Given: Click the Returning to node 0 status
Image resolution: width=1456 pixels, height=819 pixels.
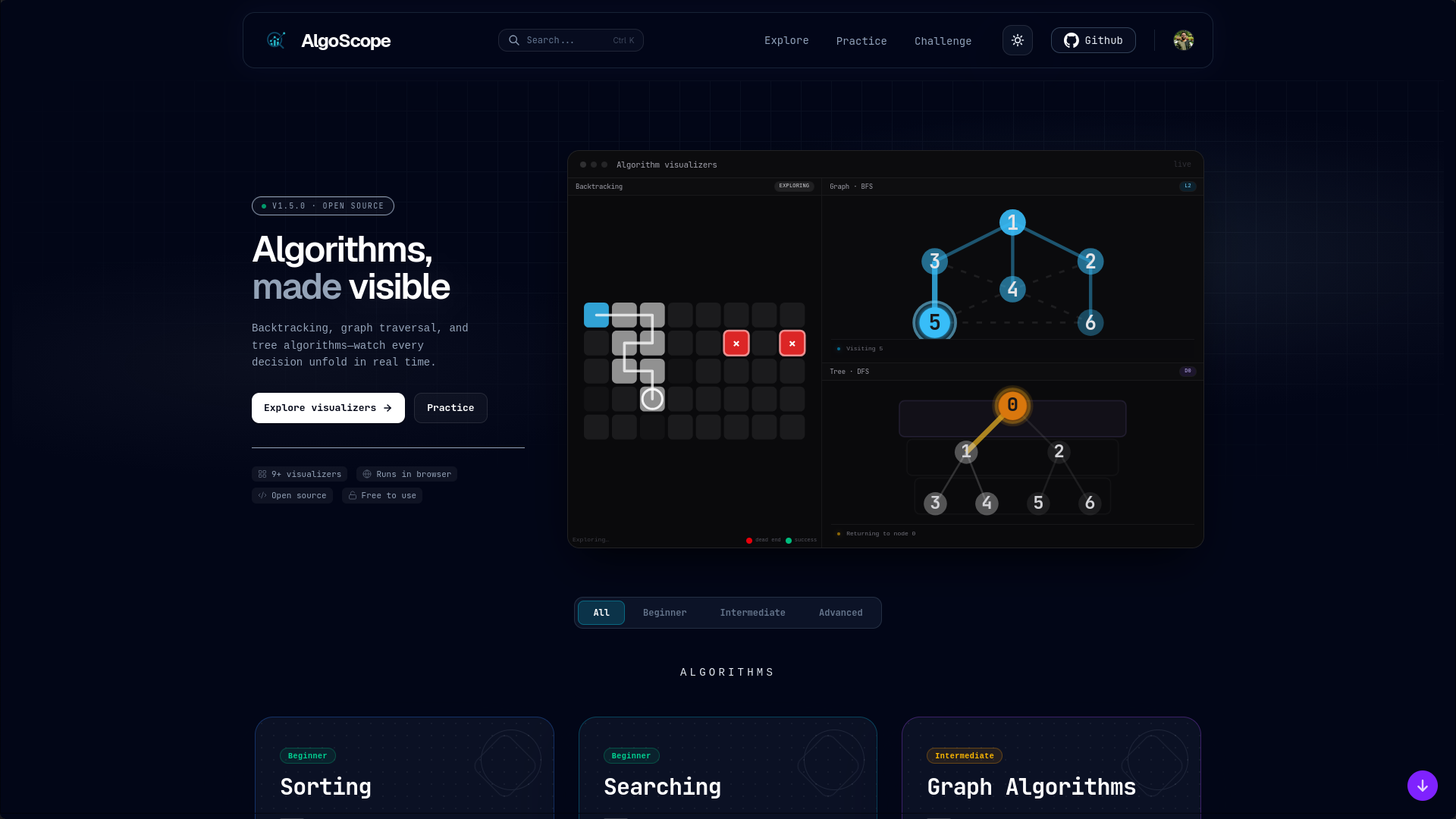Looking at the screenshot, I should [880, 534].
